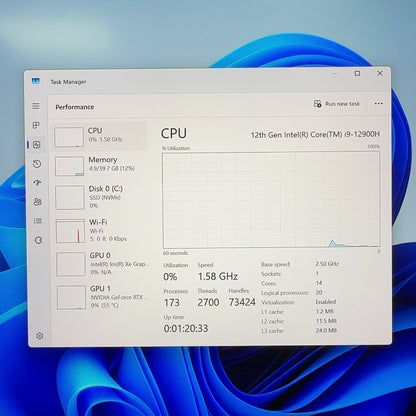
Task: Select the Performance page sidebar icon
Action: (37, 145)
